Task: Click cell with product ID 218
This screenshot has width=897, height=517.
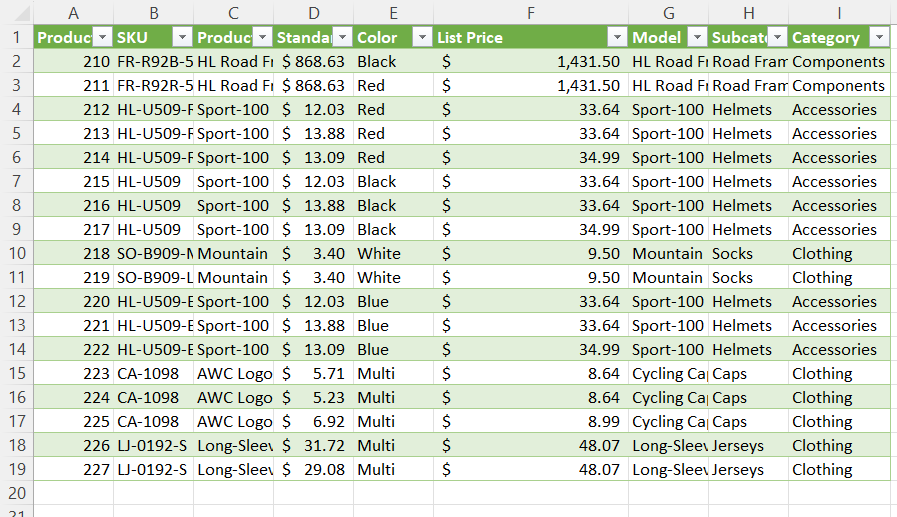Action: pos(73,253)
